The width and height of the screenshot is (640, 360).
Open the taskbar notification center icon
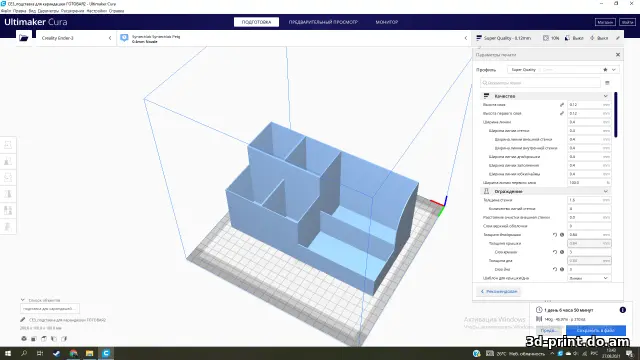click(630, 353)
